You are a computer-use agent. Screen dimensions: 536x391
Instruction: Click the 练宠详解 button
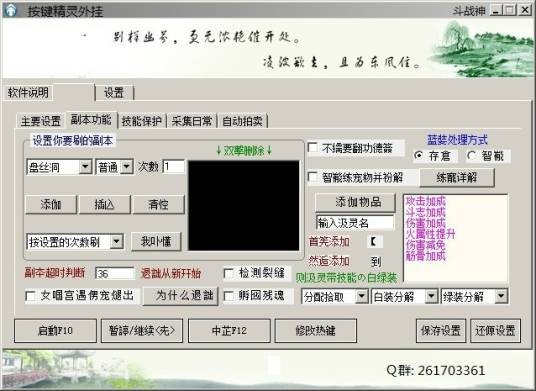pos(457,178)
